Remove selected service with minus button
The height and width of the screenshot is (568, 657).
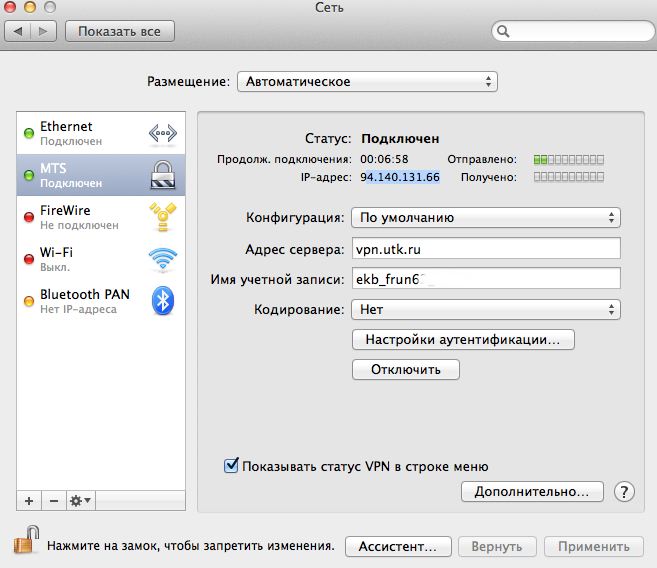(53, 500)
